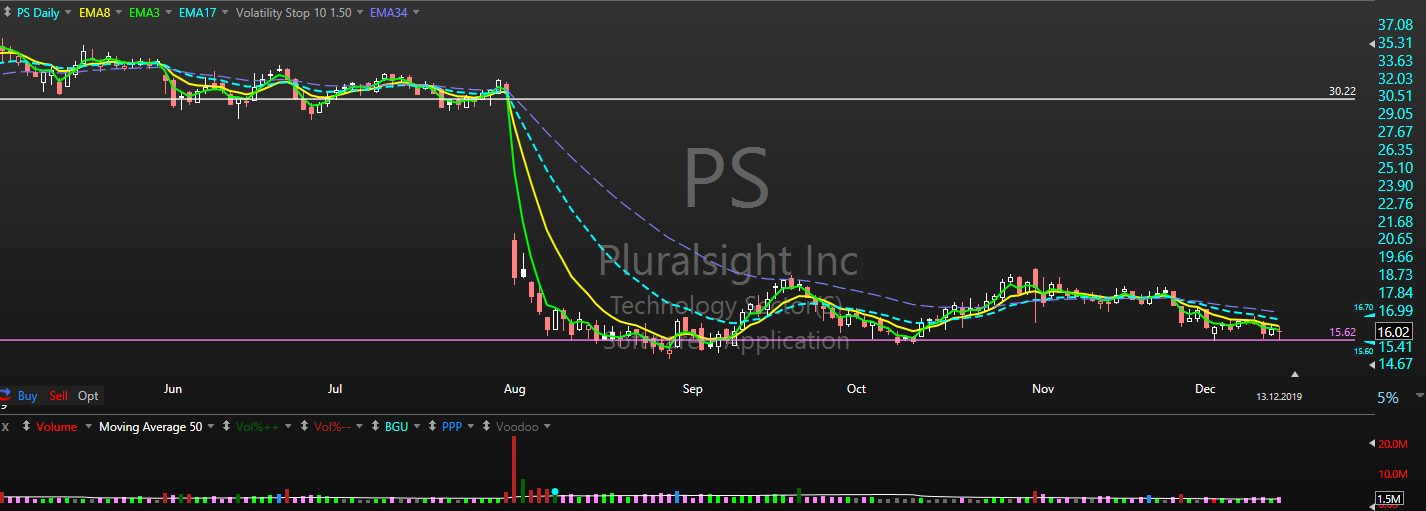Image resolution: width=1426 pixels, height=511 pixels.
Task: Open the BGU dropdown arrow
Action: tap(417, 427)
